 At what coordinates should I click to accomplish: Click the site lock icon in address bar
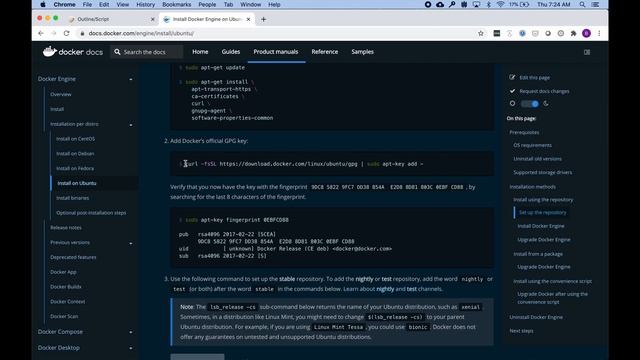(x=82, y=33)
